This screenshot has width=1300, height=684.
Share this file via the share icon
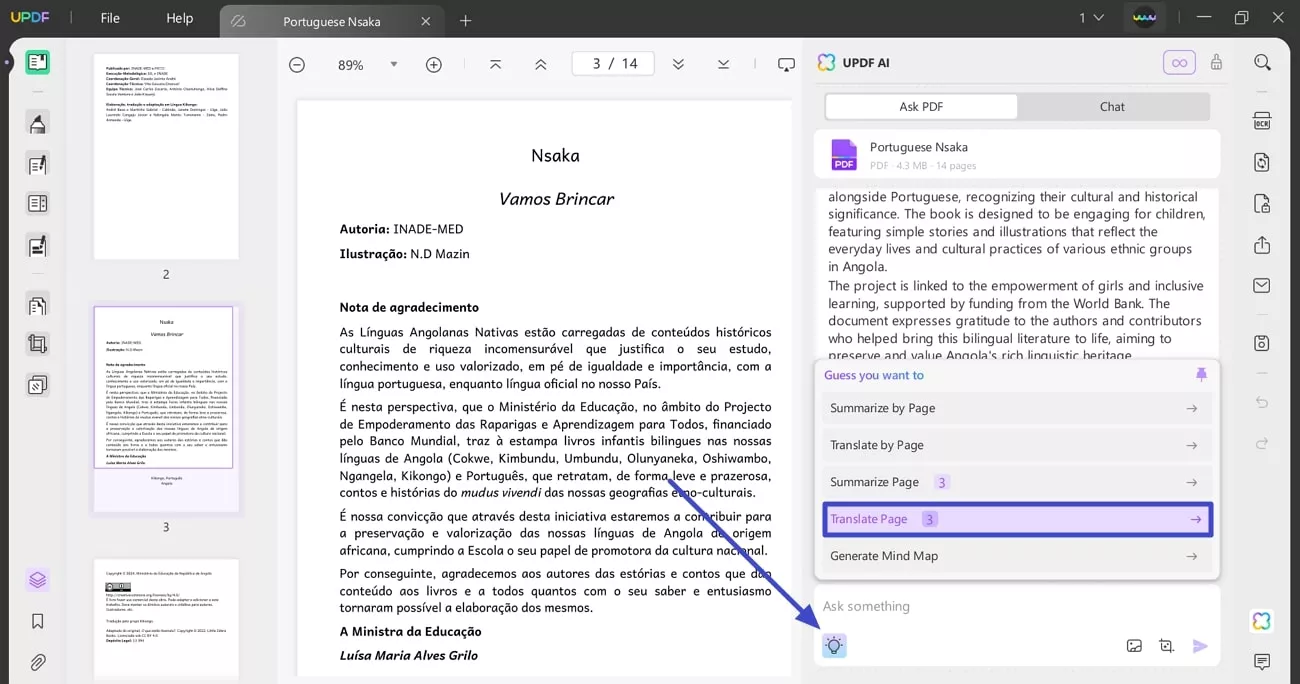click(x=1262, y=245)
